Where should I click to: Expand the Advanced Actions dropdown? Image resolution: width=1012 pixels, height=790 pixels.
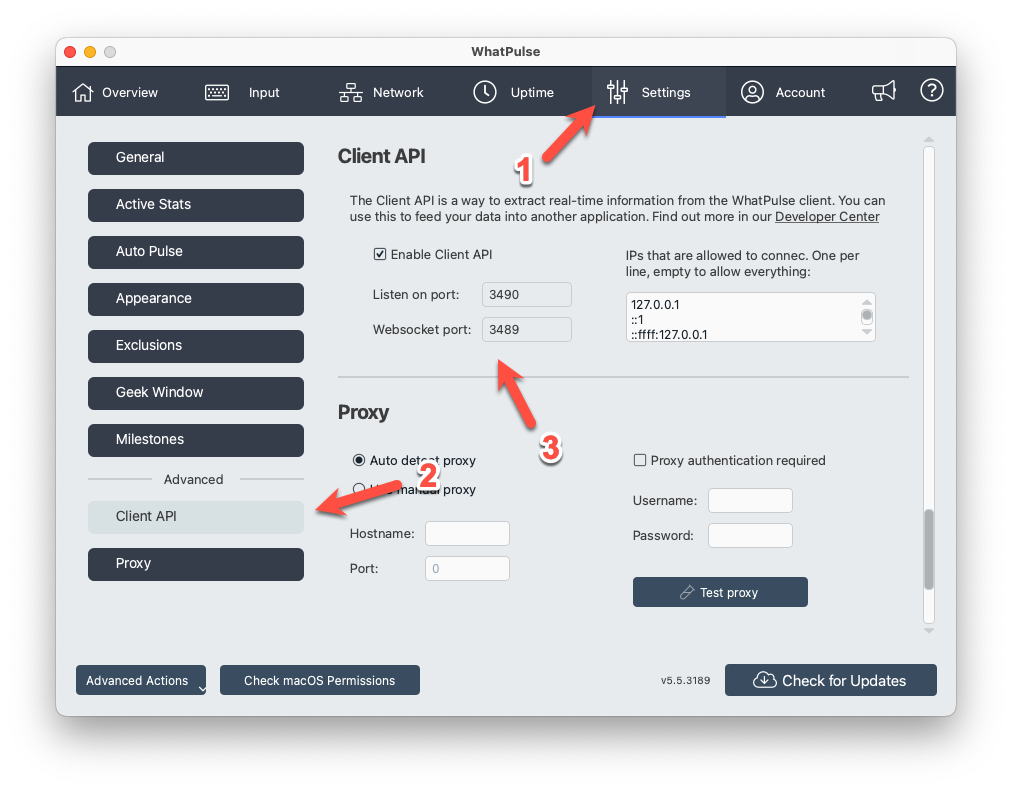[x=141, y=680]
